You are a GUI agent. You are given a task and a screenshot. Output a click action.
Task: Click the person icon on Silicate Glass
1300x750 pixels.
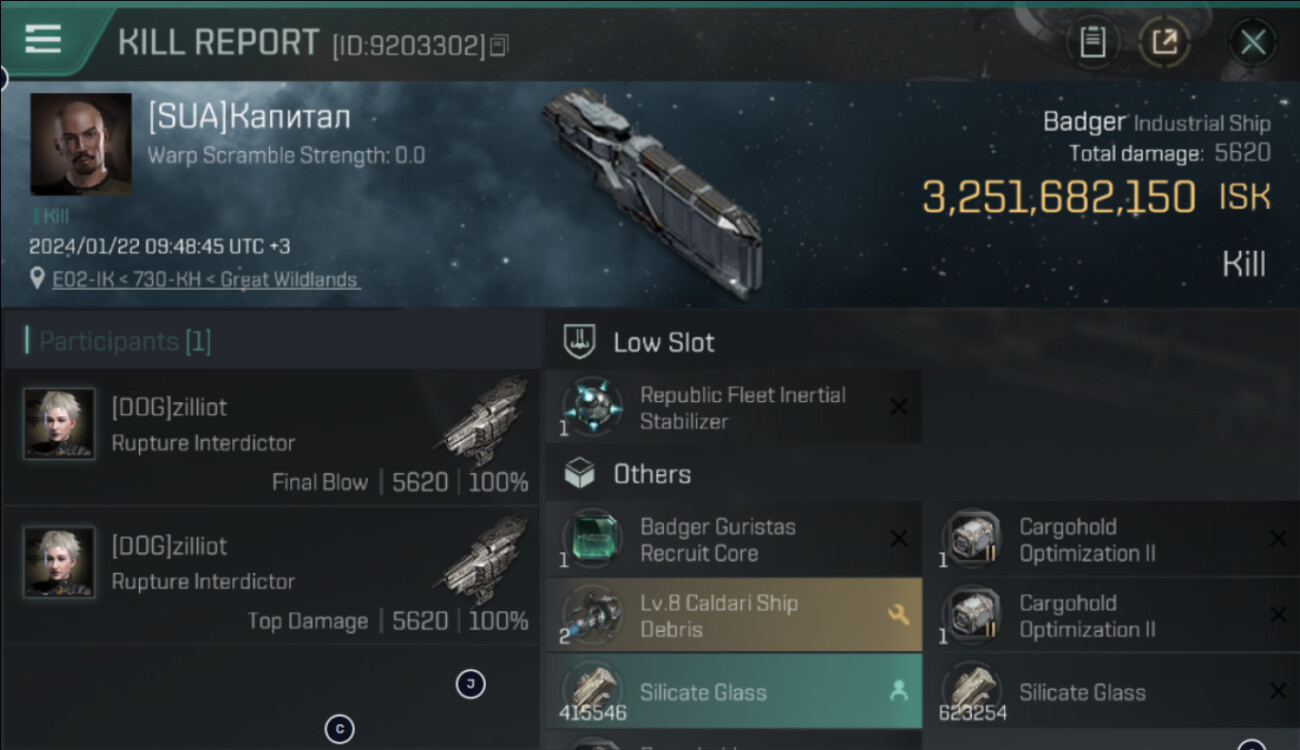tap(898, 691)
